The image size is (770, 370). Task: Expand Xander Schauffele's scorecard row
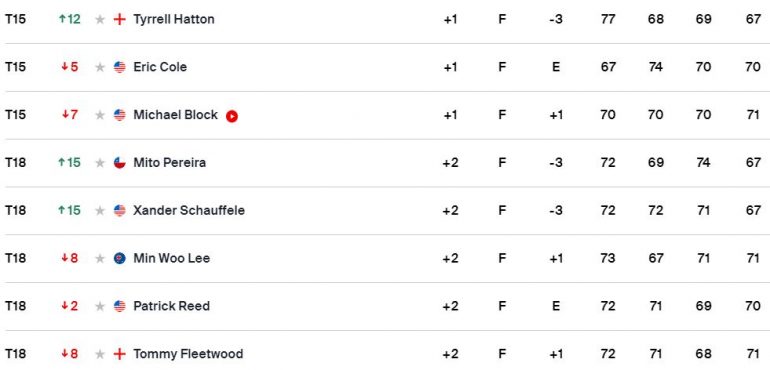pyautogui.click(x=385, y=211)
